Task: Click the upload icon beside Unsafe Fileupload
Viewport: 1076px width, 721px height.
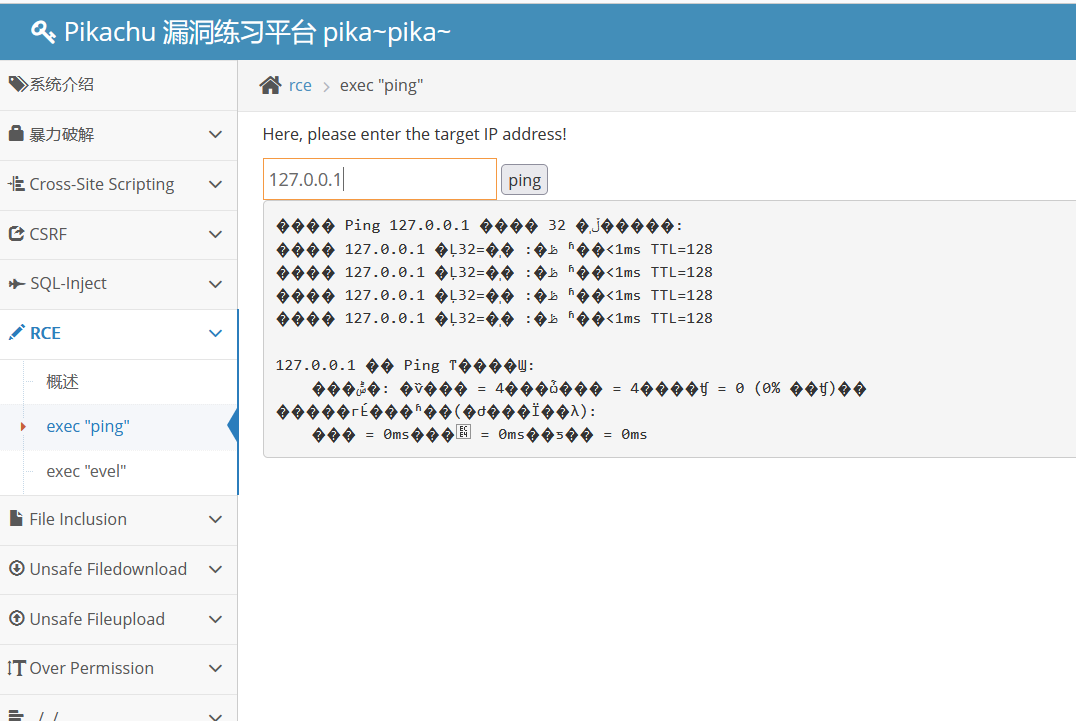Action: coord(16,619)
